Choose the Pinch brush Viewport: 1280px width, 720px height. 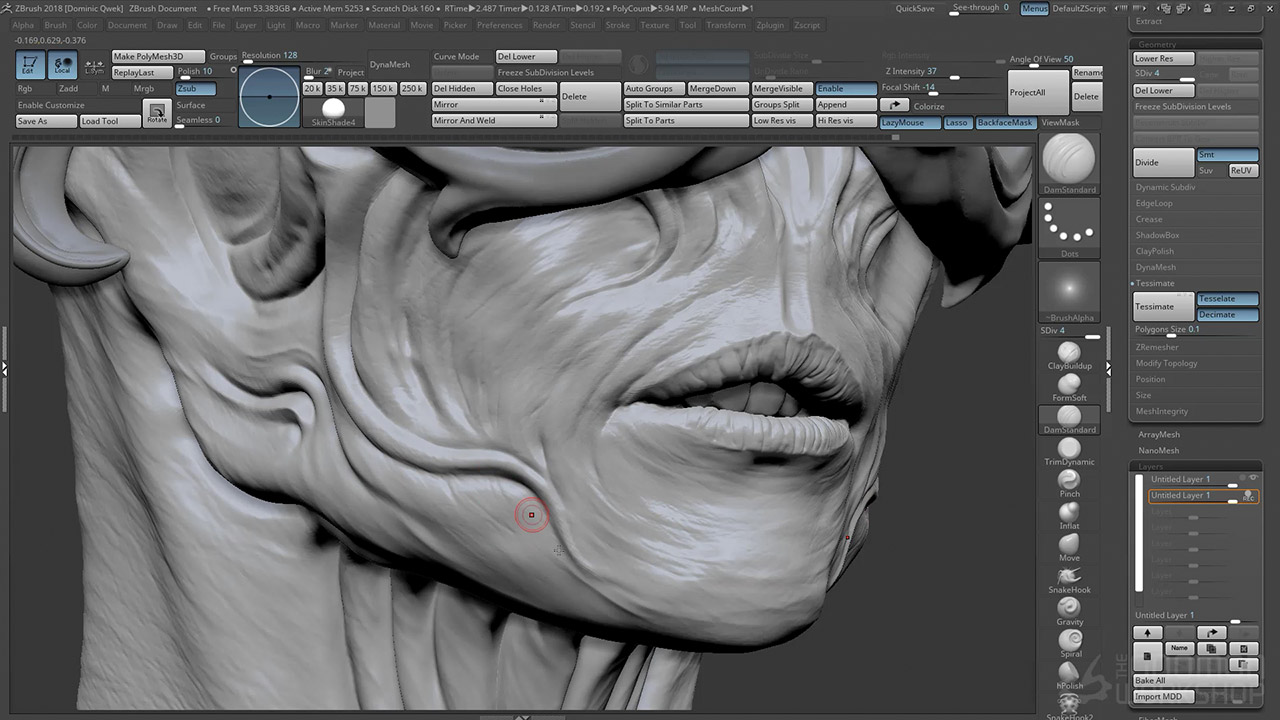[1069, 481]
